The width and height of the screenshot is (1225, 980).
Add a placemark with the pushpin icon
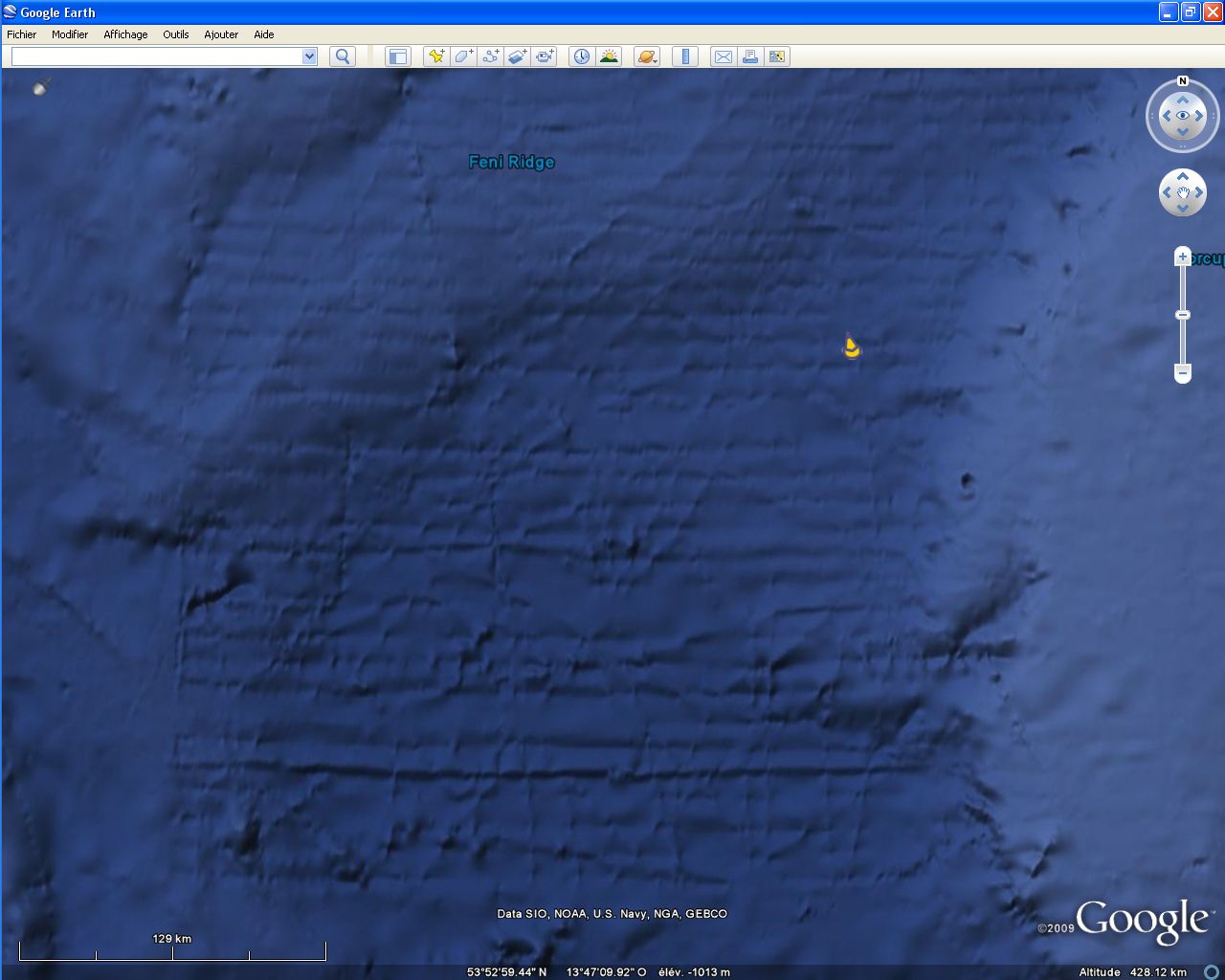coord(436,56)
